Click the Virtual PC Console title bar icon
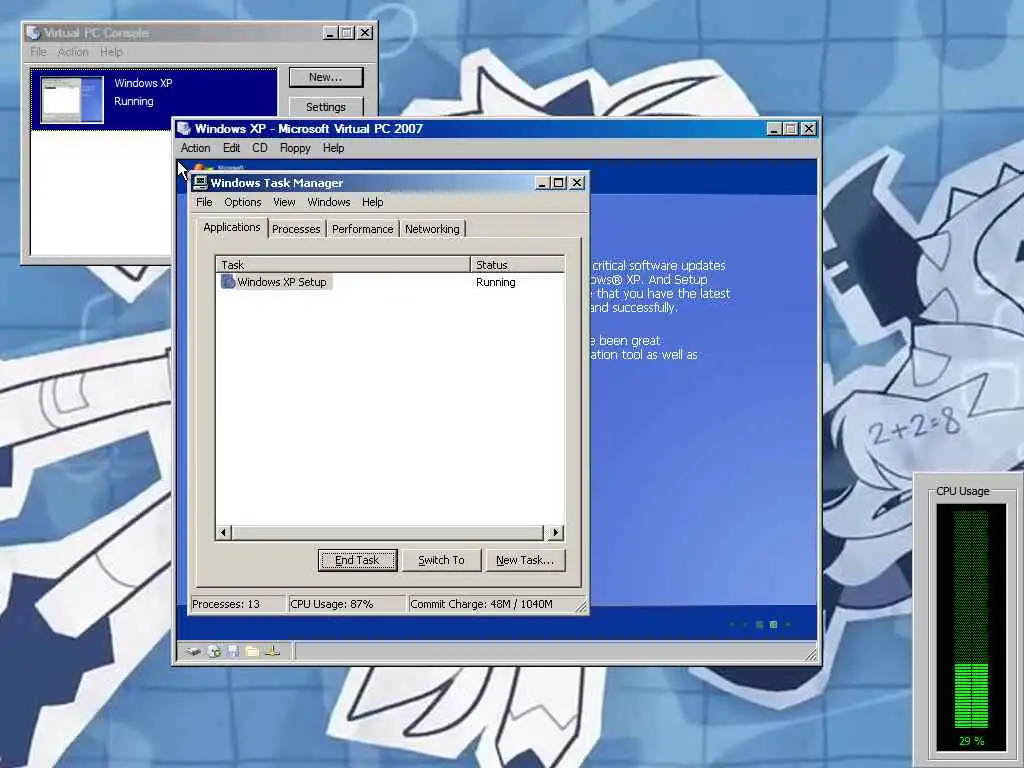Viewport: 1024px width, 768px height. (x=33, y=33)
